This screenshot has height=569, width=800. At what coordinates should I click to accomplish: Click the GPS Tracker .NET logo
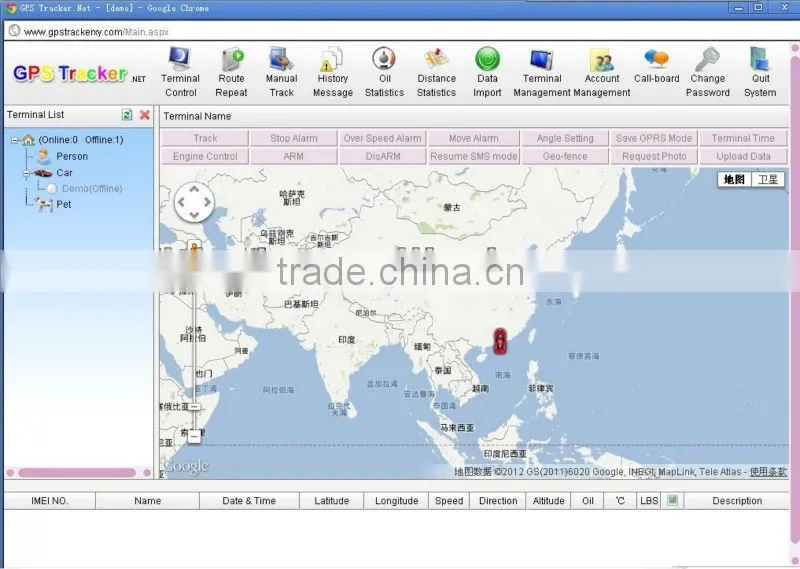(79, 74)
